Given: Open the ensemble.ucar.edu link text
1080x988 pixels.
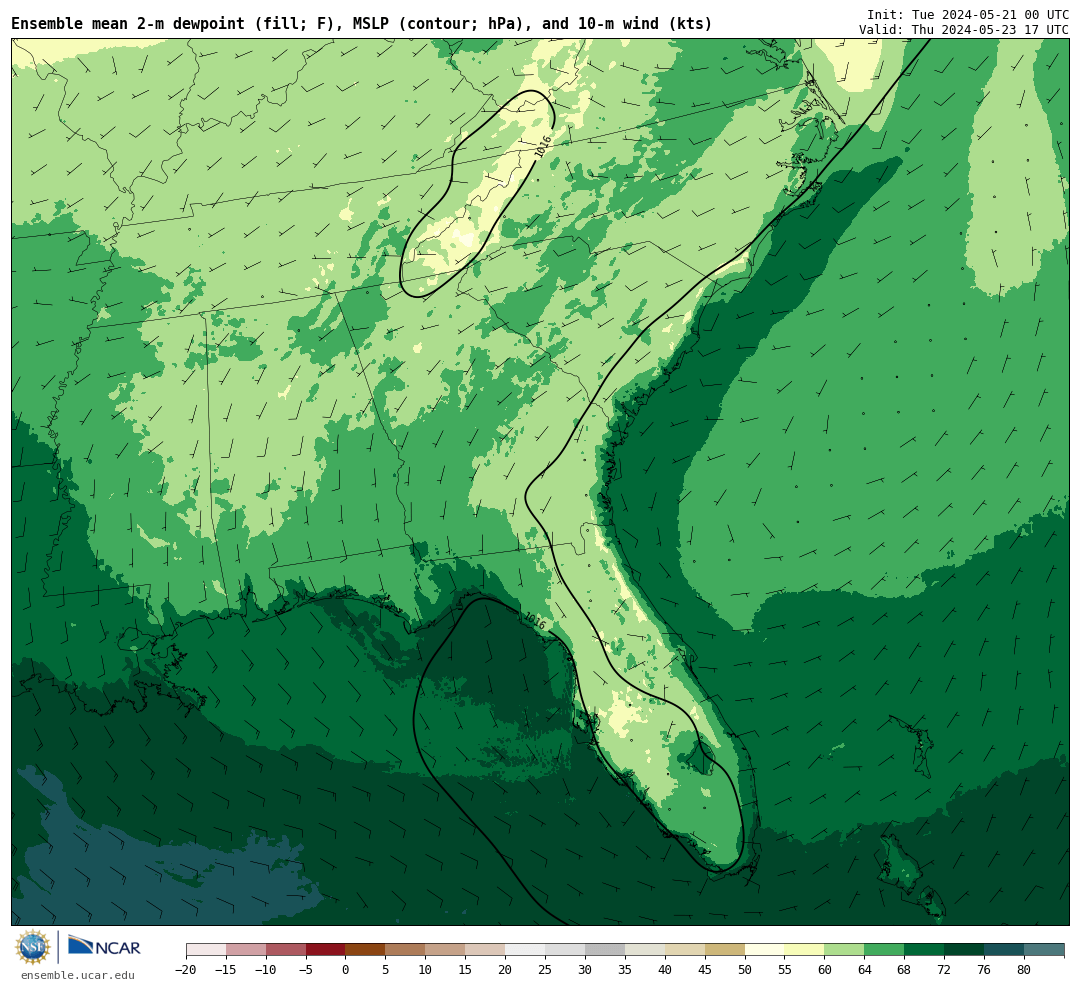Looking at the screenshot, I should (x=78, y=975).
